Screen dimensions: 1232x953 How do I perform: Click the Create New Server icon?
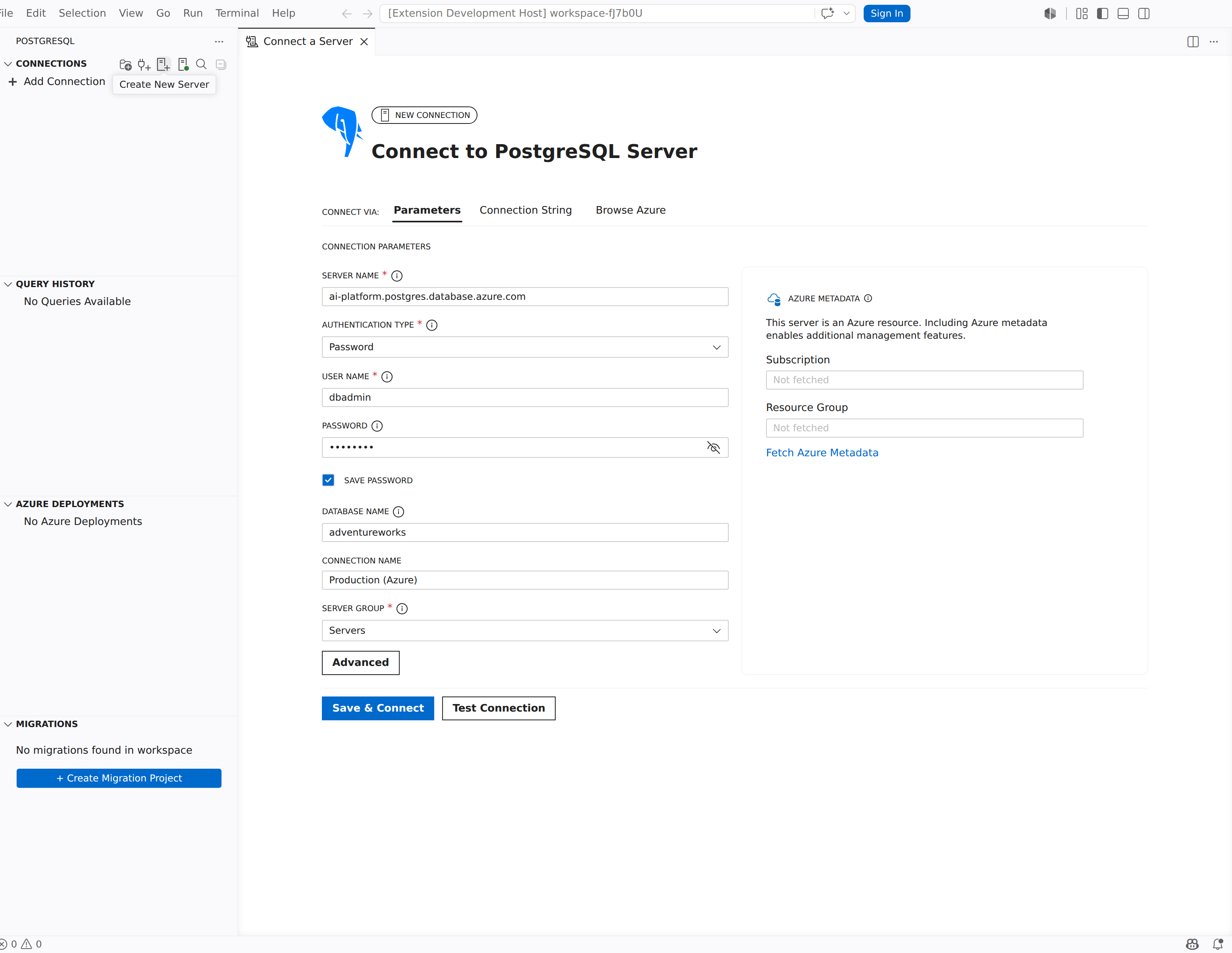click(163, 64)
